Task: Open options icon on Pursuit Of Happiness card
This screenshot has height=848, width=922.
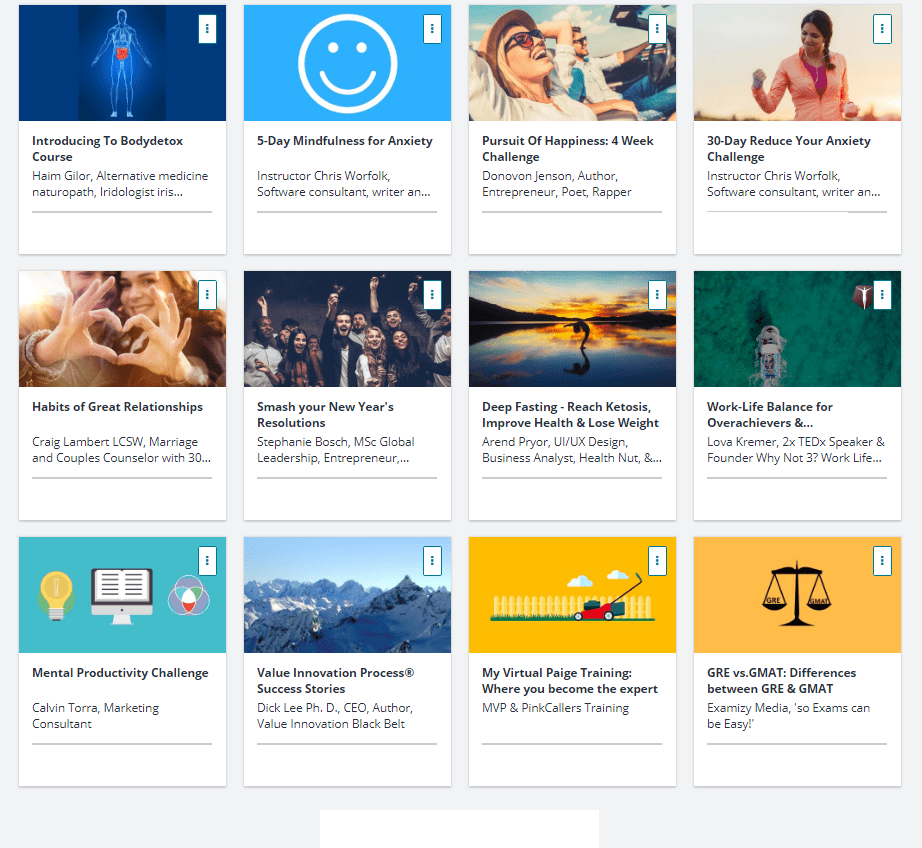Action: tap(657, 29)
